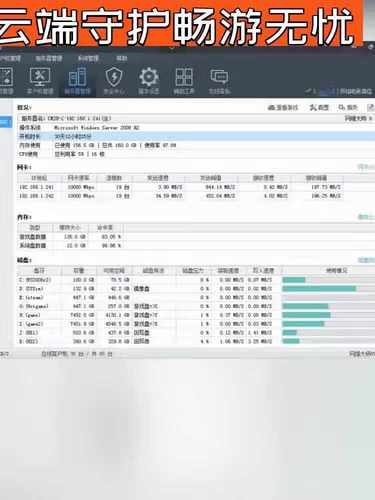Click the magnifier search icon button
The height and width of the screenshot is (500, 375).
tap(348, 107)
